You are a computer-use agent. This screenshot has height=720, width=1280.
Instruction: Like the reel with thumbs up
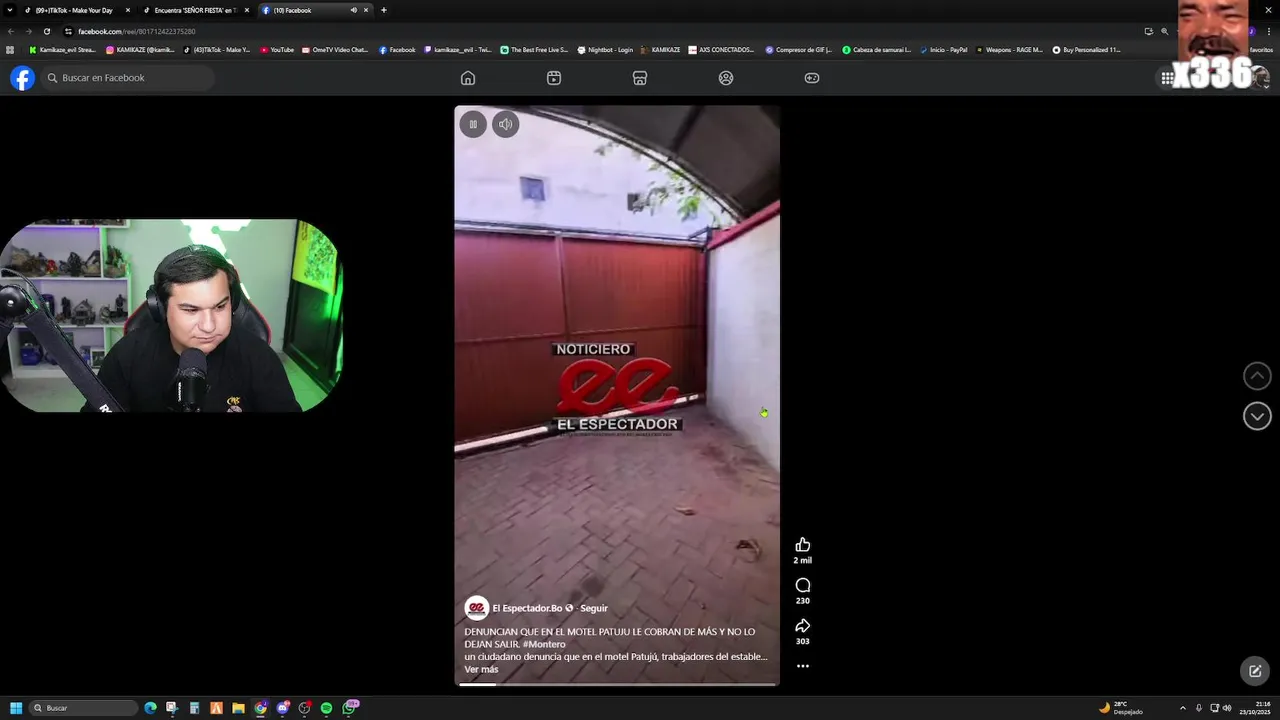(802, 545)
